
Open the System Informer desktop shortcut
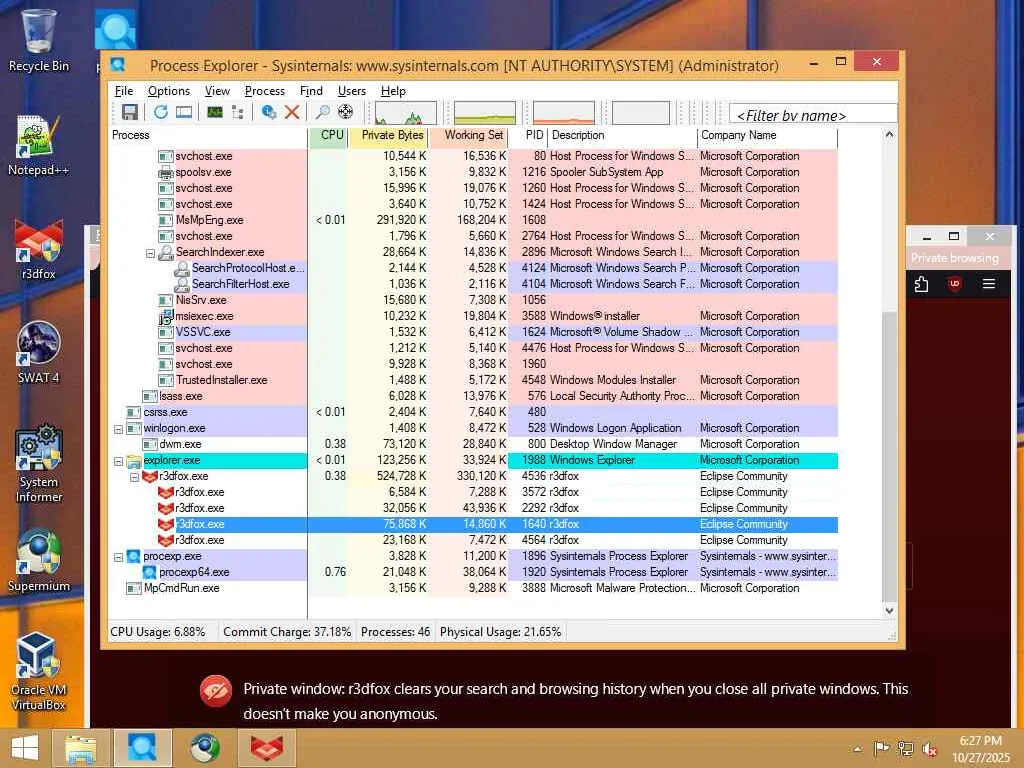click(39, 464)
